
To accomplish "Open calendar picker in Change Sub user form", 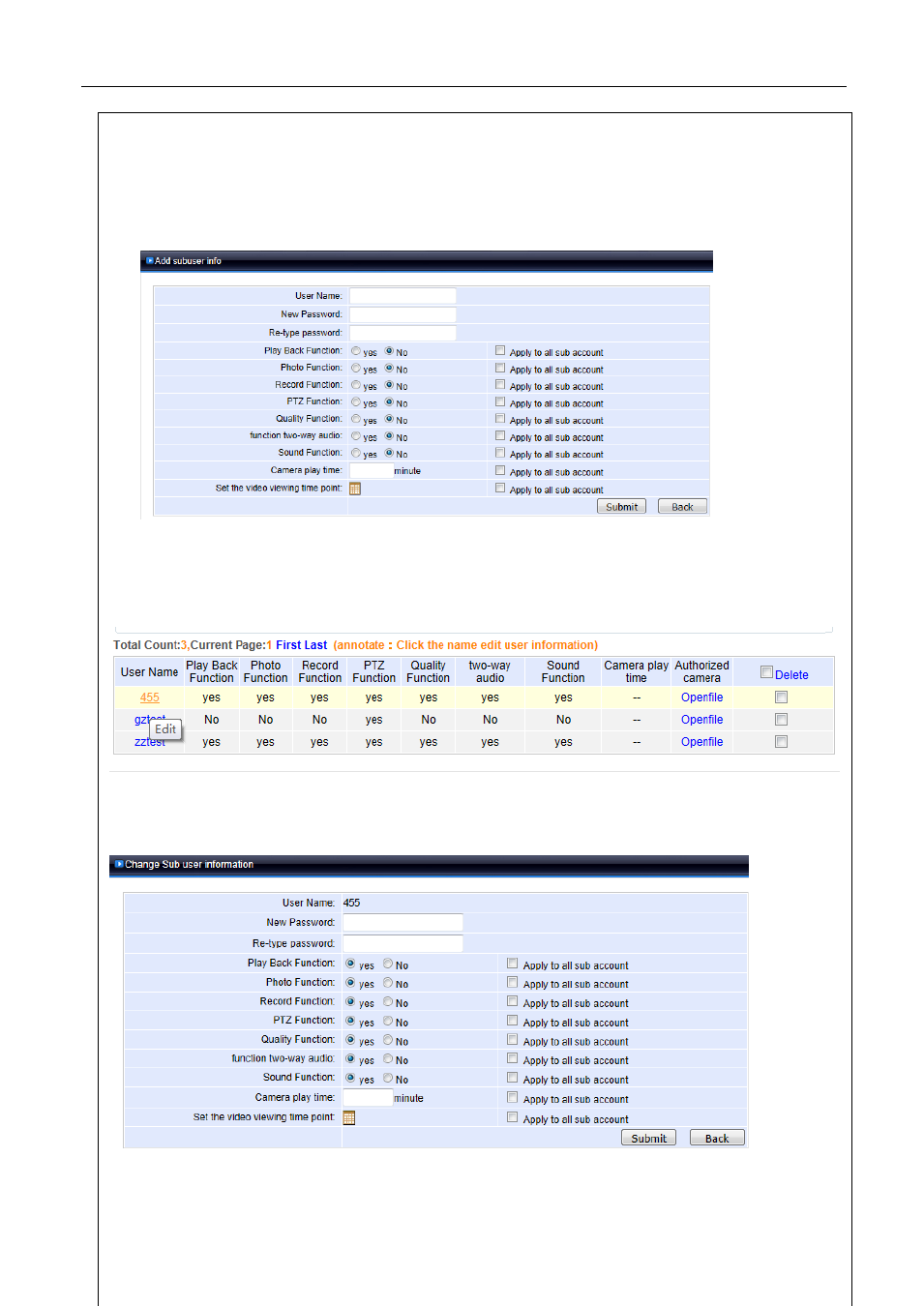I will (349, 1117).
